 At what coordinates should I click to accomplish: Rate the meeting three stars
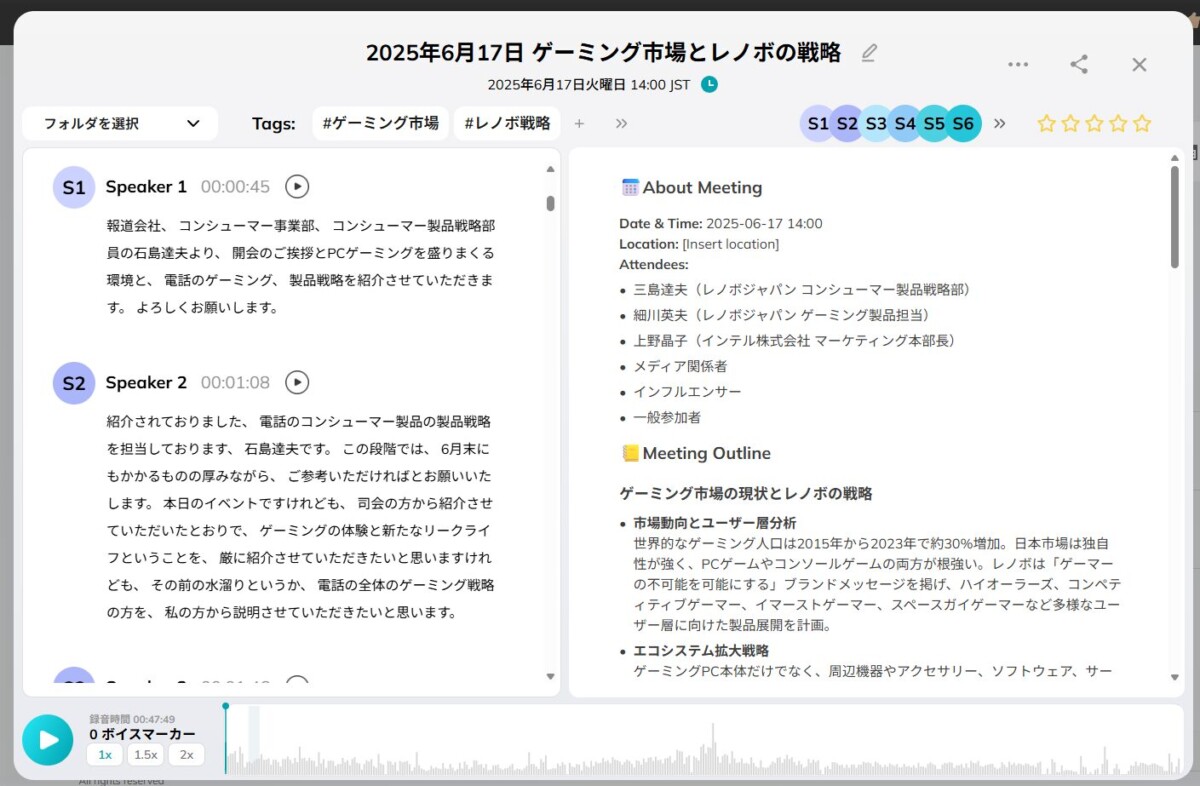pos(1094,123)
